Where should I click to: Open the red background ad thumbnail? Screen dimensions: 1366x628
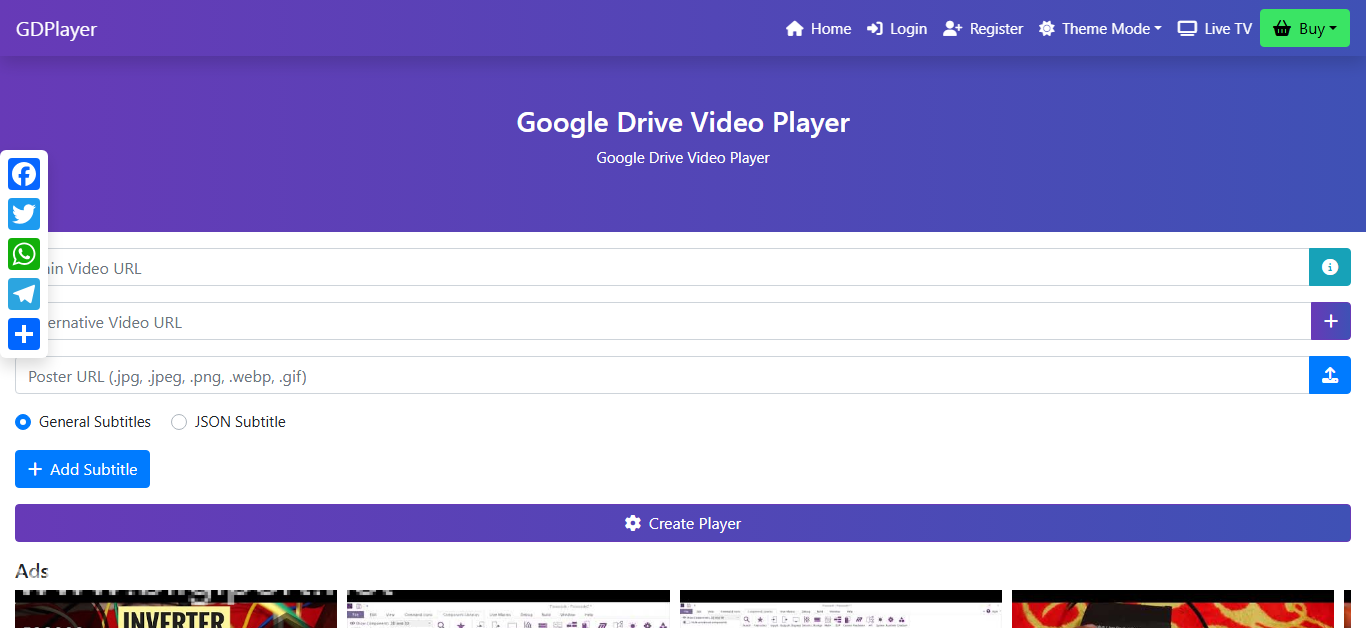[1173, 609]
